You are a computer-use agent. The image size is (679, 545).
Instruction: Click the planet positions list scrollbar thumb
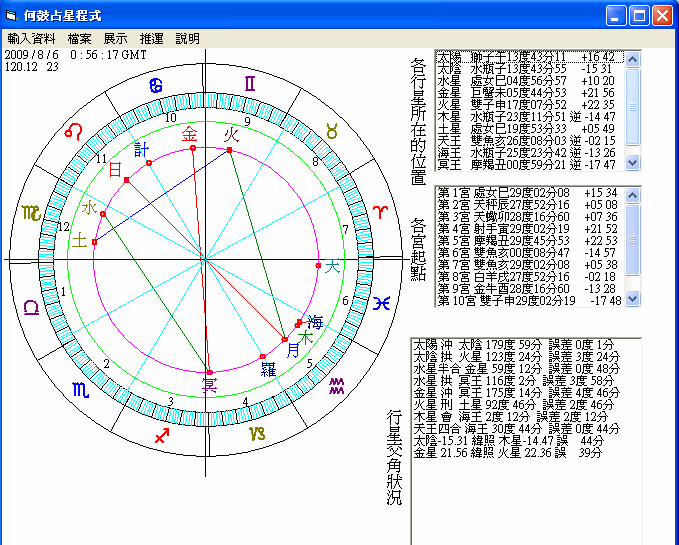632,106
